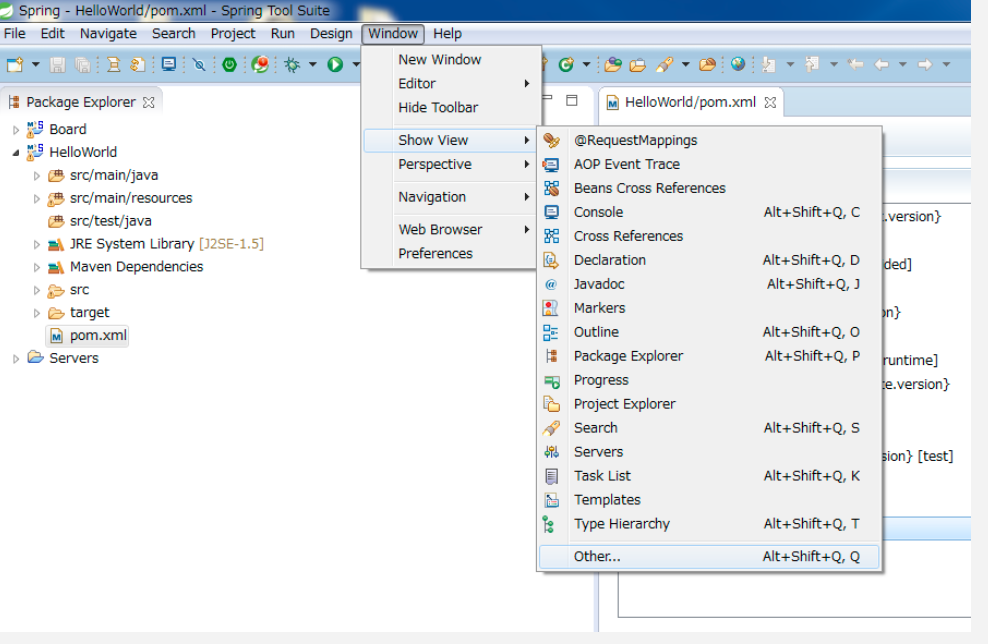Viewport: 988px width, 644px height.
Task: Click the Save All toolbar icon
Action: click(x=83, y=64)
